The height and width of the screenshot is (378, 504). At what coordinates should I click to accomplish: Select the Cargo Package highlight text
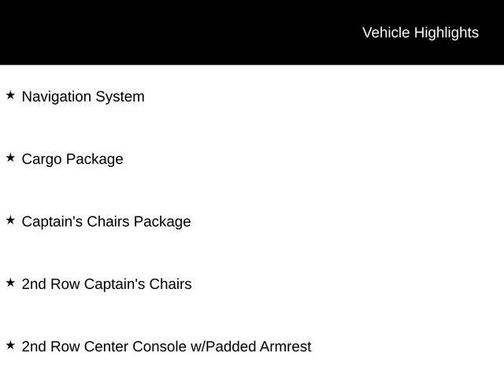[72, 159]
